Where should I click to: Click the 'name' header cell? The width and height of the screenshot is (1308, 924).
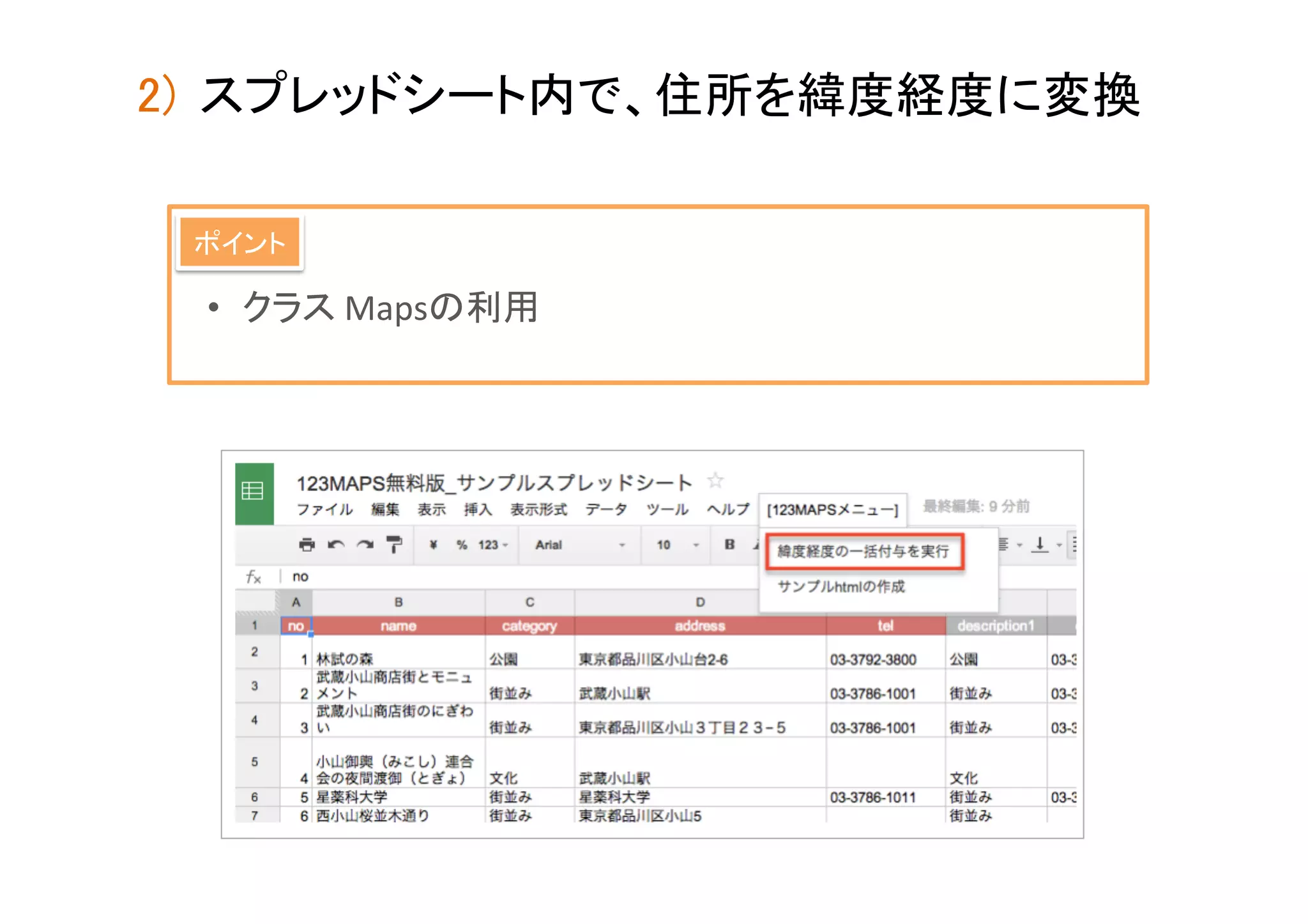tap(399, 626)
